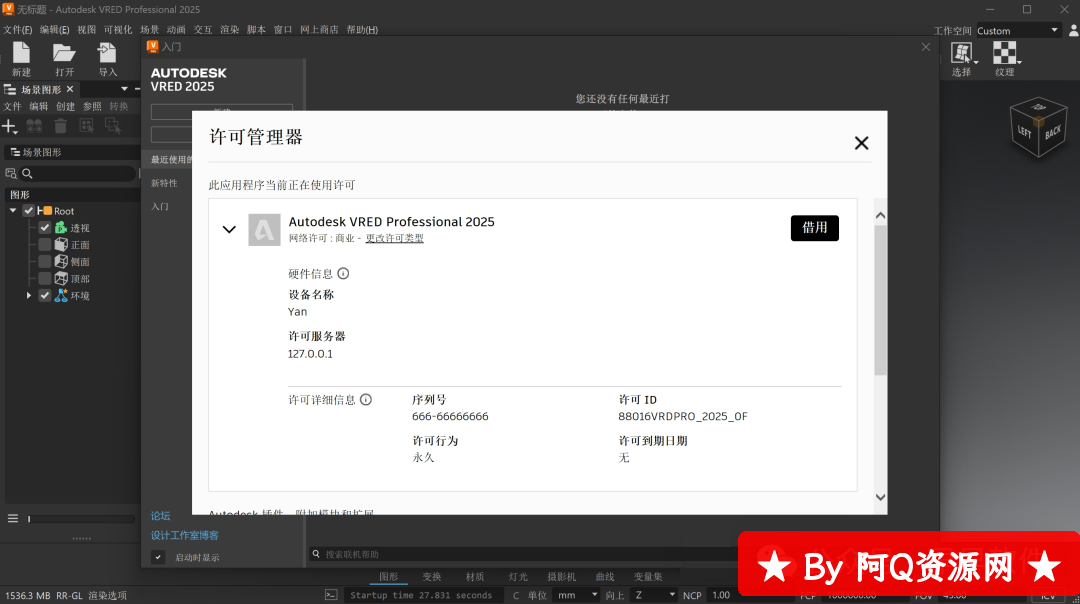This screenshot has width=1080, height=604.
Task: Open the mm unit dropdown
Action: coord(577,595)
